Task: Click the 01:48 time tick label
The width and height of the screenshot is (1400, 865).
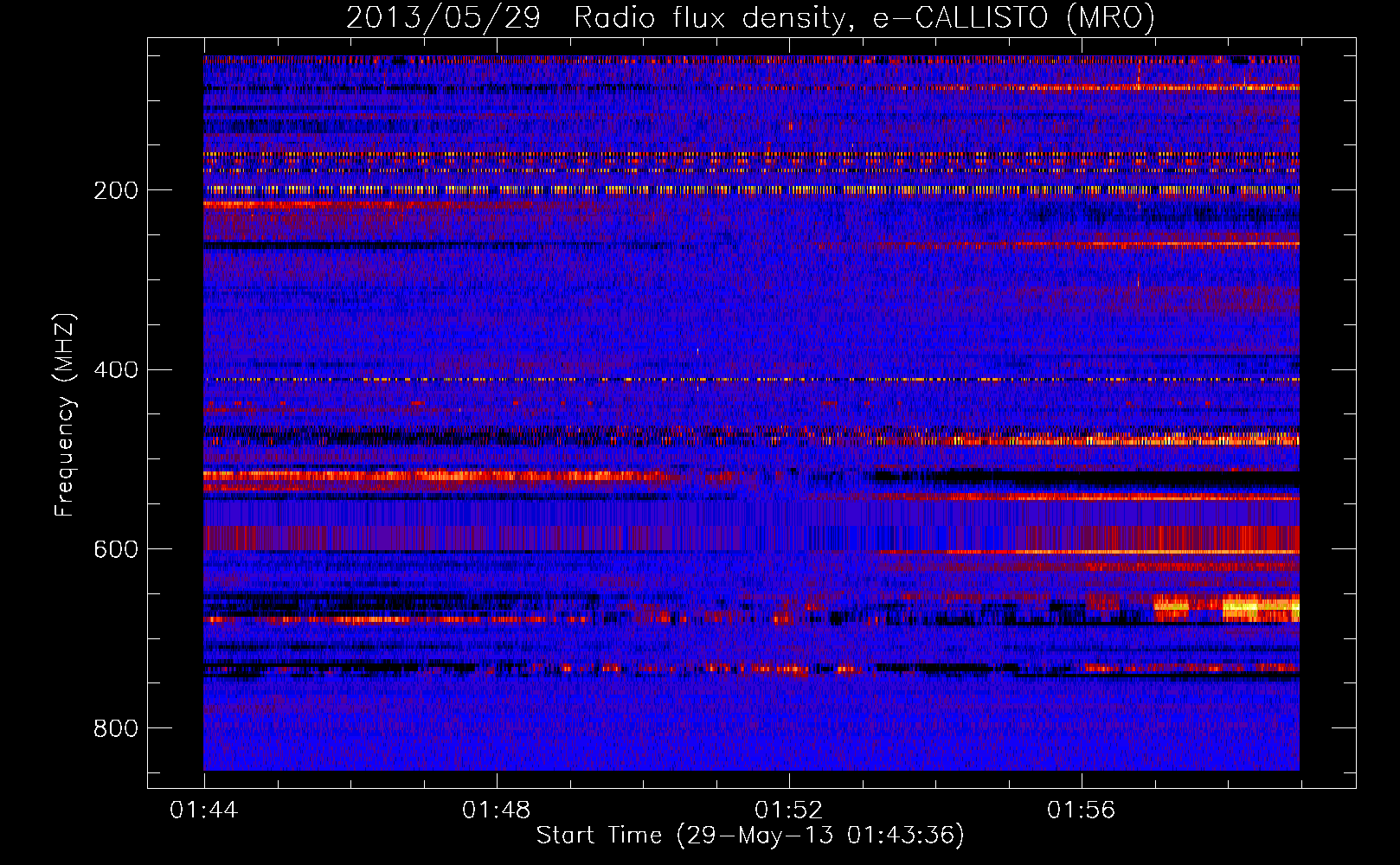Action: click(497, 811)
